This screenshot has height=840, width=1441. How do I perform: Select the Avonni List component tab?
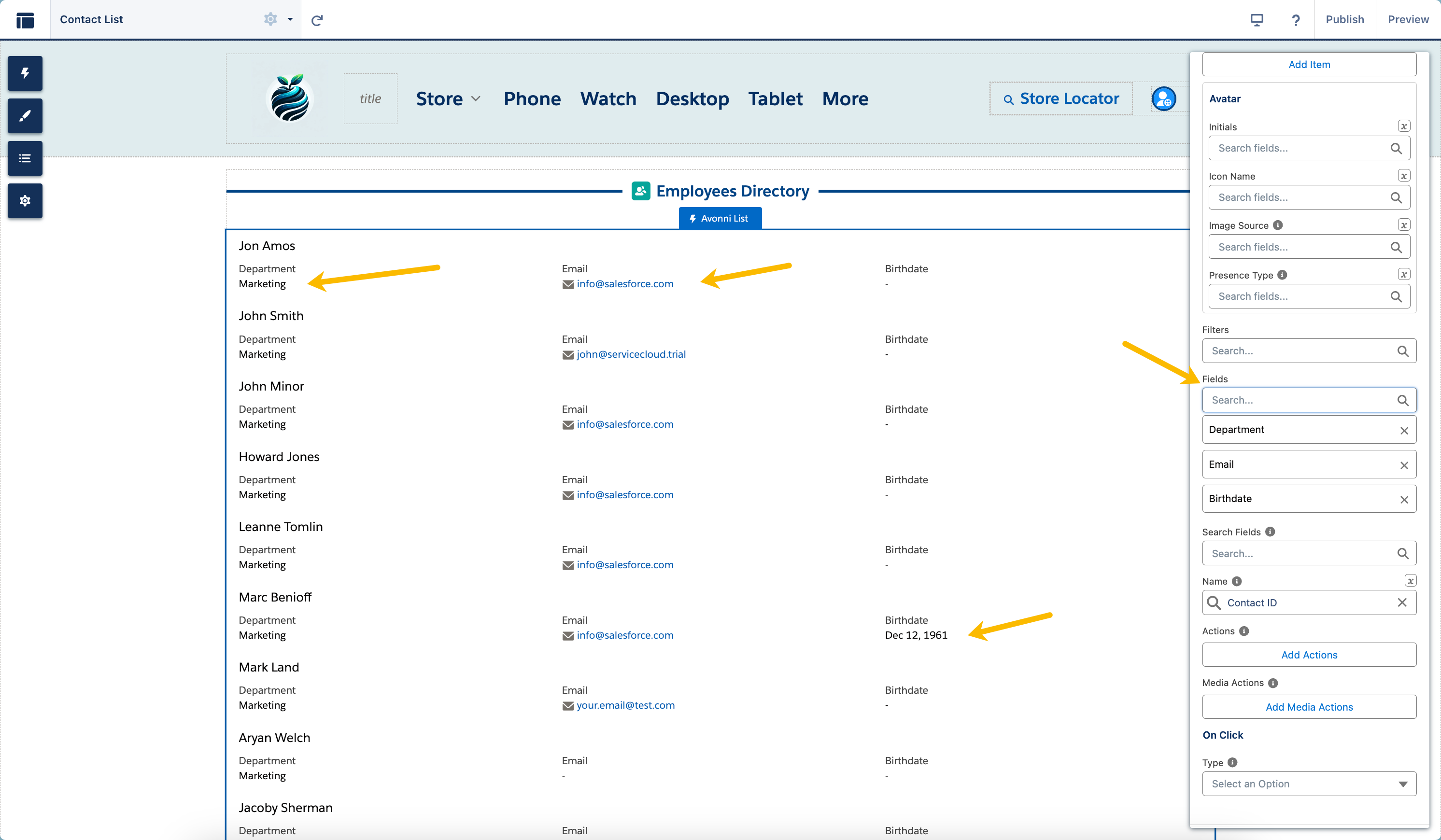[x=720, y=218]
